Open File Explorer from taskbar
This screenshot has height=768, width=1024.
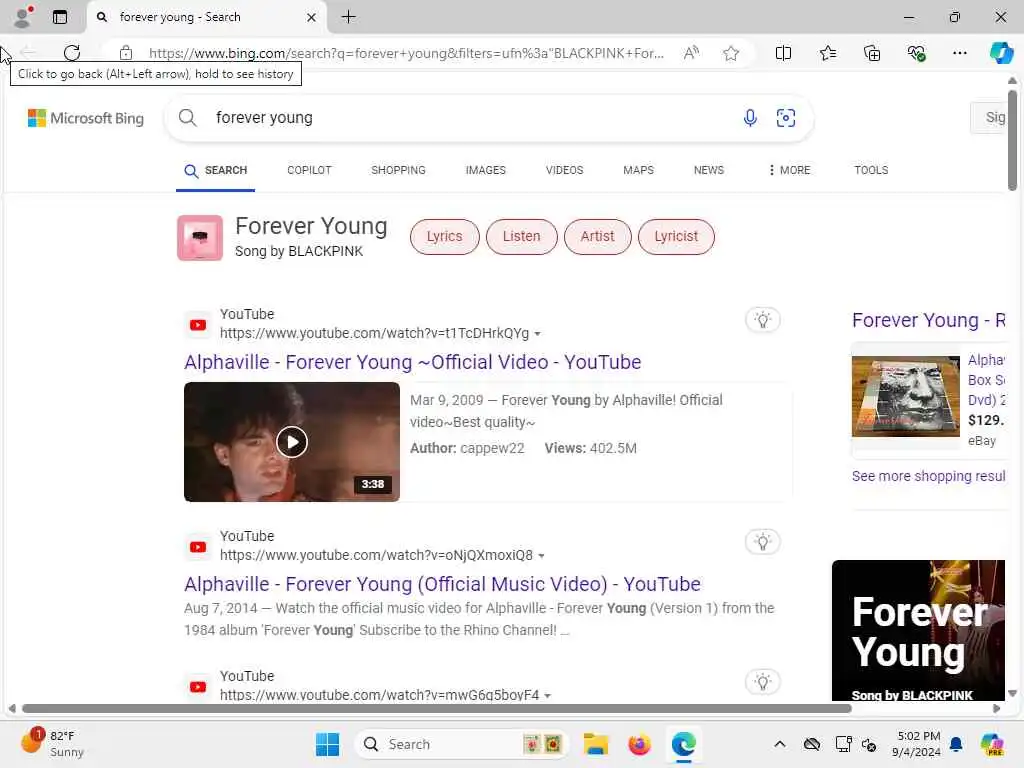tap(596, 744)
